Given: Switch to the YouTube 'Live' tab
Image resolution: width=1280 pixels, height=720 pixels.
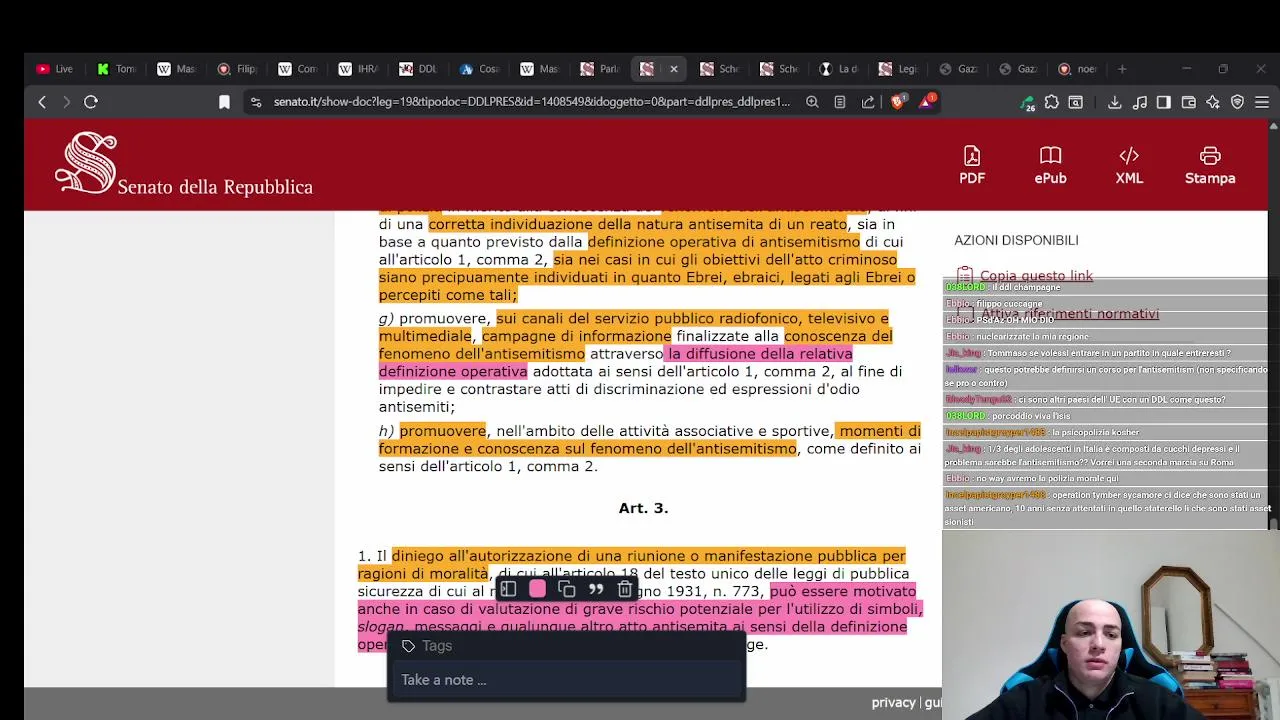Looking at the screenshot, I should [x=55, y=69].
